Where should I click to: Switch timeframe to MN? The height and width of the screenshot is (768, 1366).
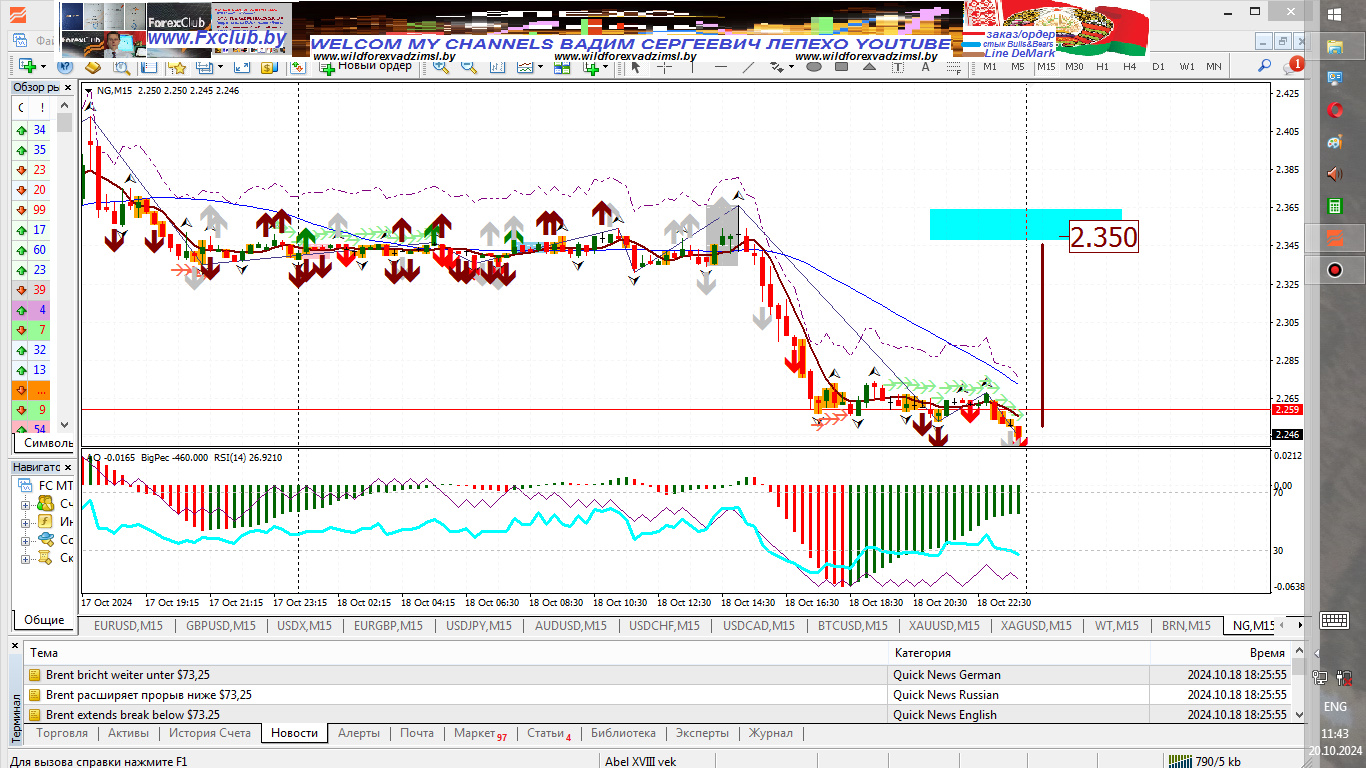tap(1214, 66)
